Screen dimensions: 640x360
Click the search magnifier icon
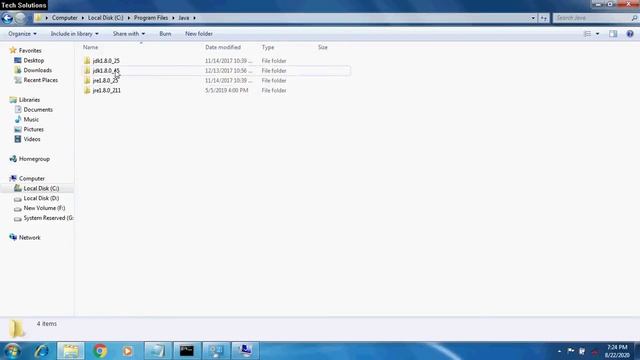(634, 18)
